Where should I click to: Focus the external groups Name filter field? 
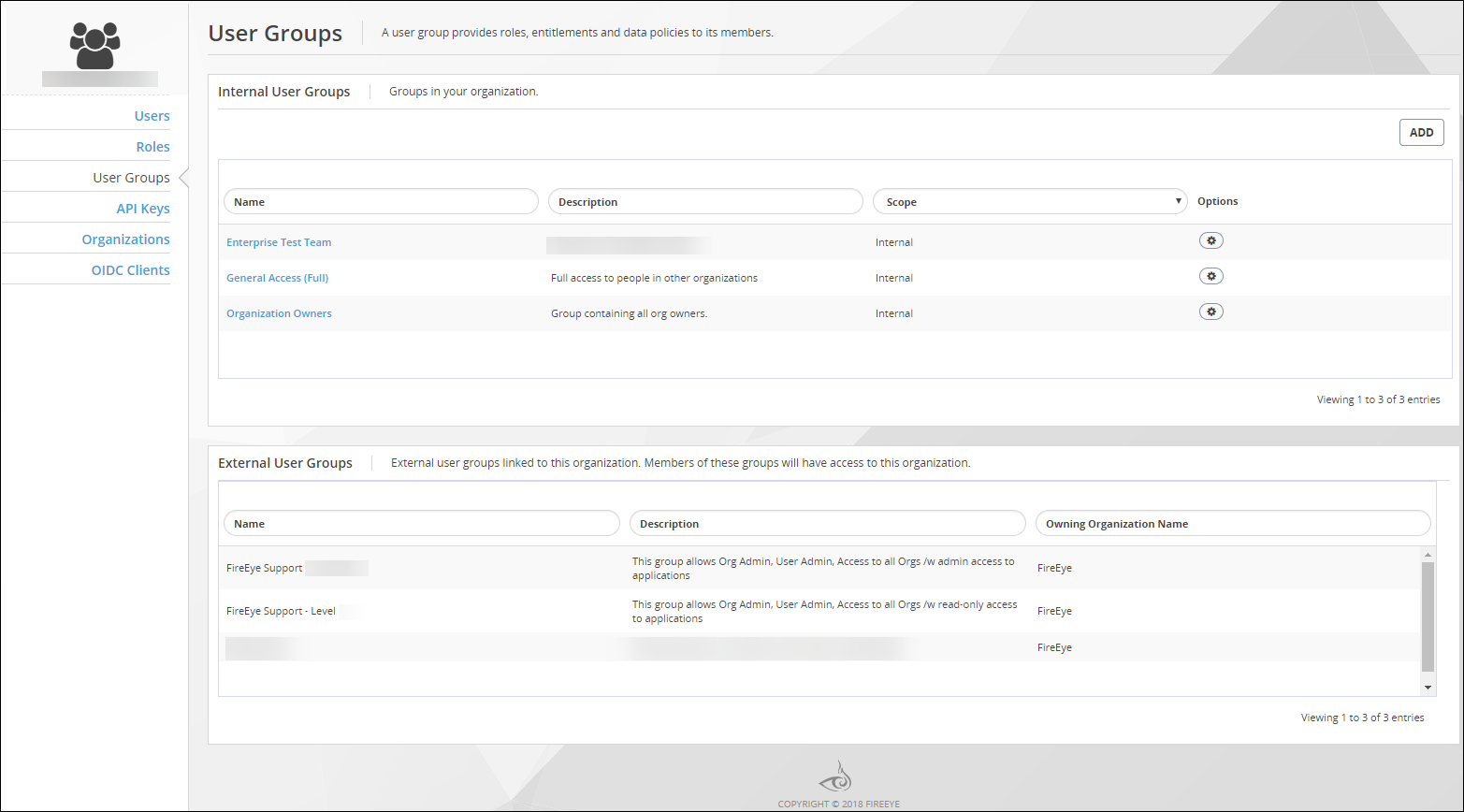point(422,523)
